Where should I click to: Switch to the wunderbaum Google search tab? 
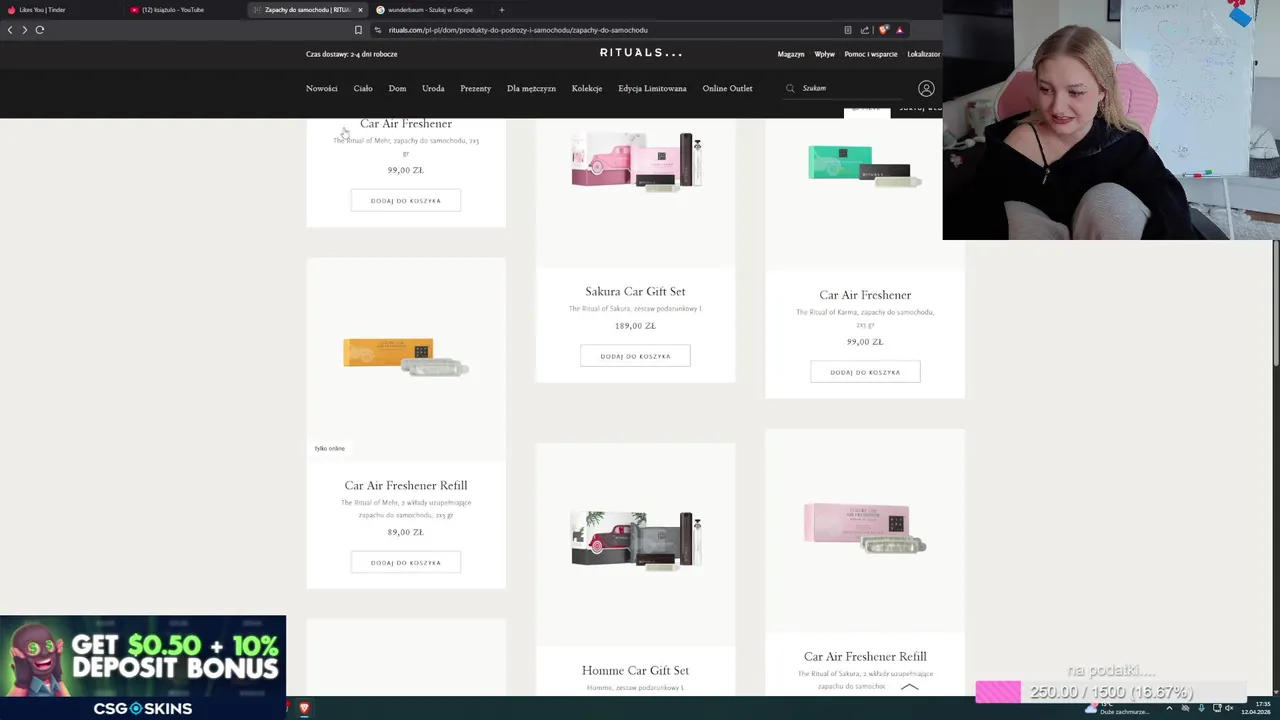click(430, 10)
